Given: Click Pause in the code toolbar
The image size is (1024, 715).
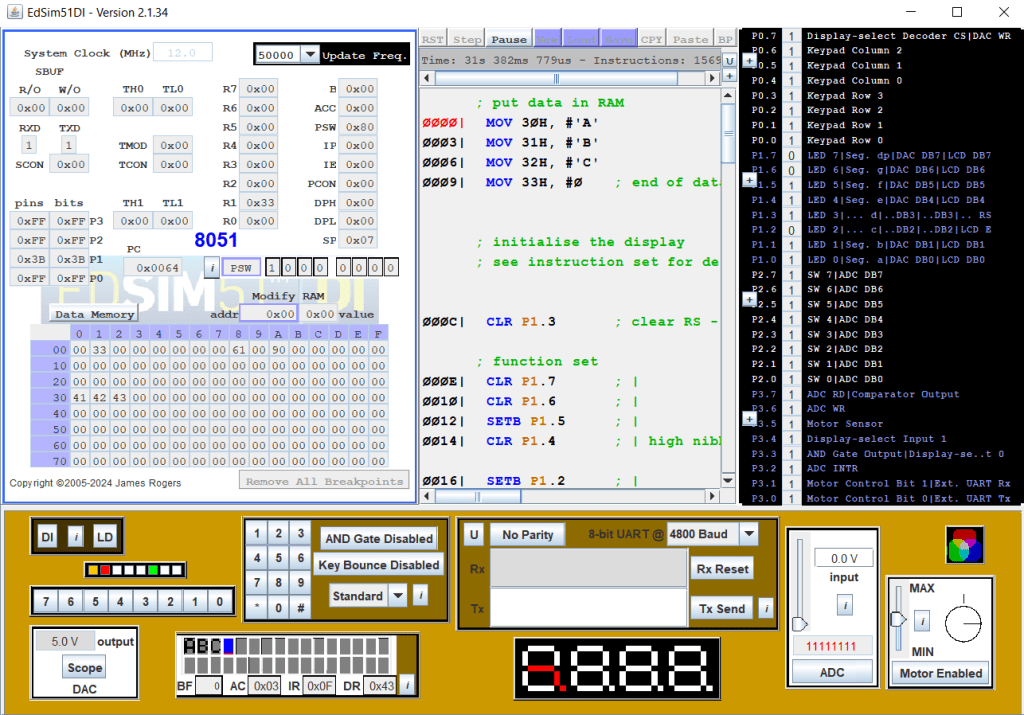Looking at the screenshot, I should (x=508, y=39).
